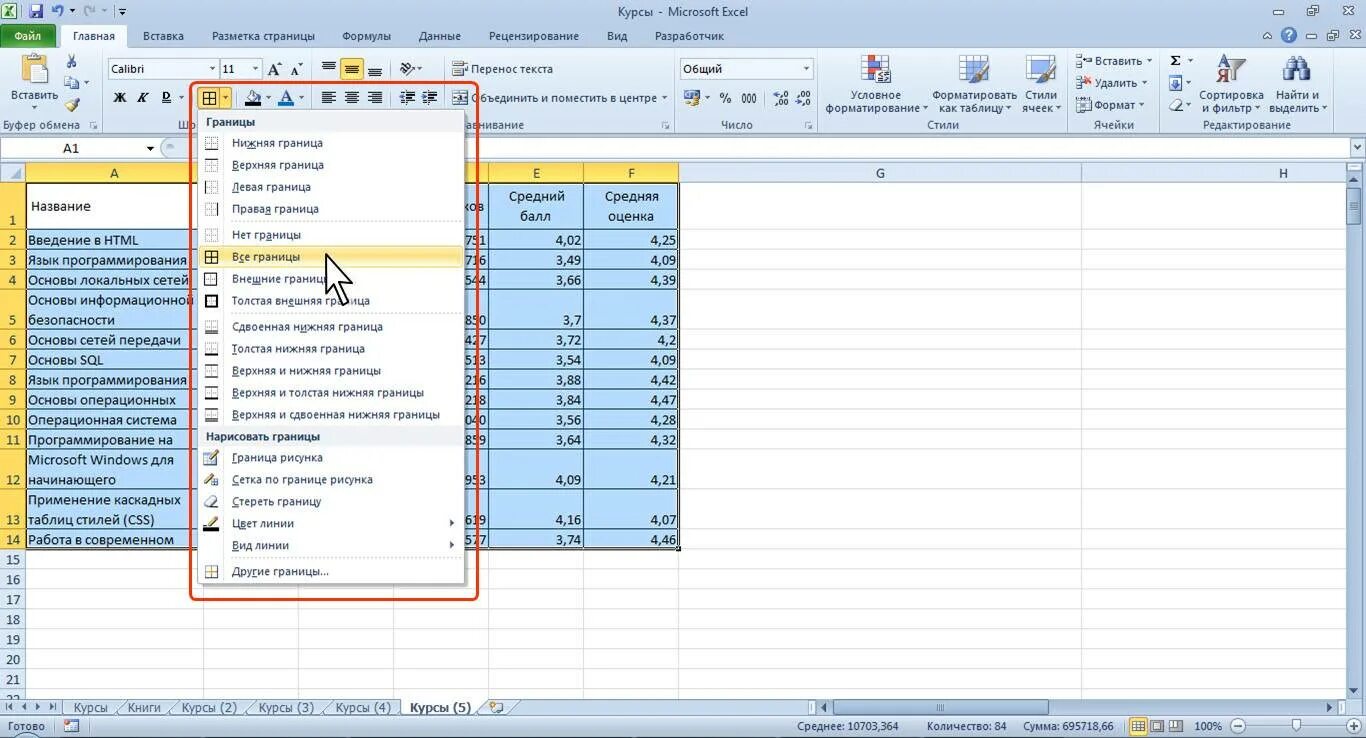Increase decimal places
1366x738 pixels.
pos(780,98)
